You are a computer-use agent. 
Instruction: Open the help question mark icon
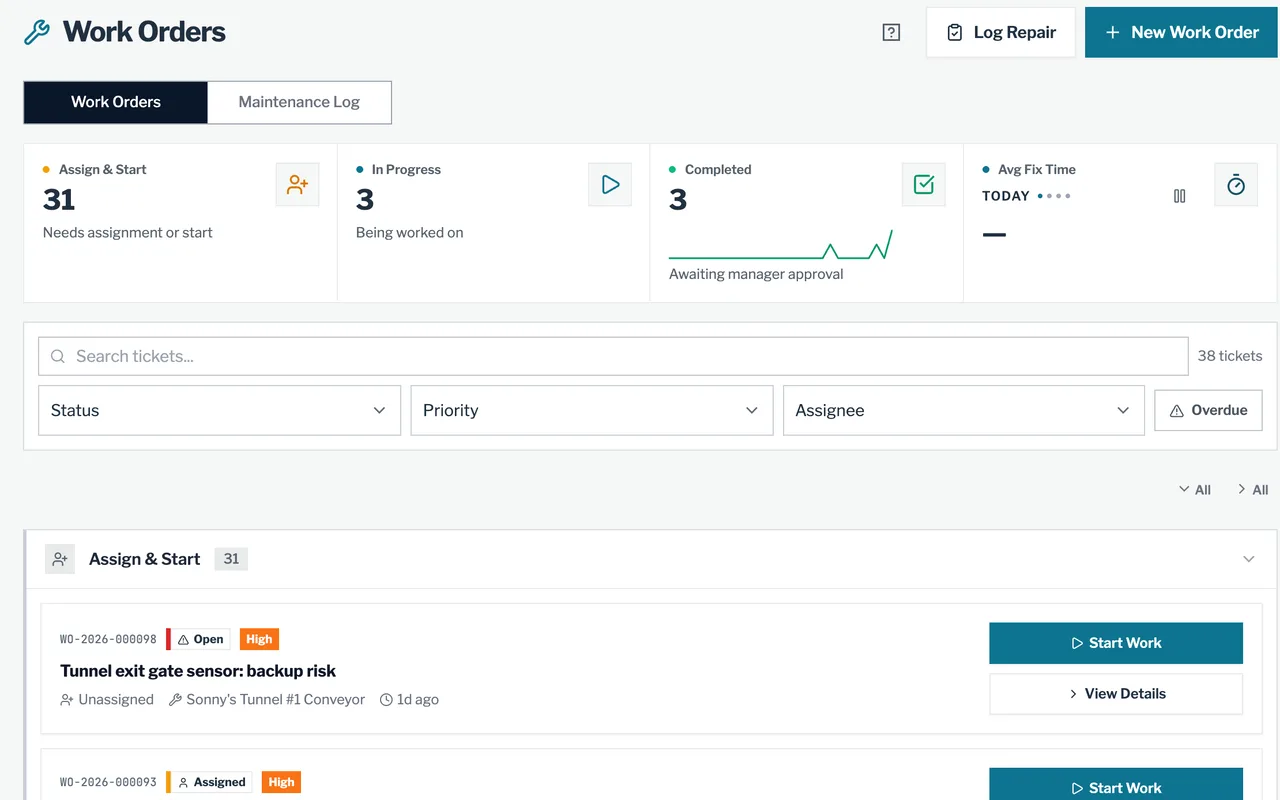pyautogui.click(x=892, y=32)
